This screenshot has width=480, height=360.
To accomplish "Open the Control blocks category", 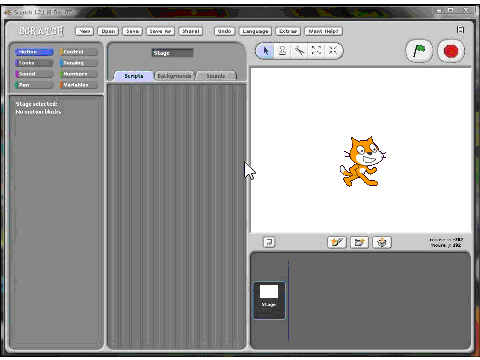I will [x=79, y=52].
